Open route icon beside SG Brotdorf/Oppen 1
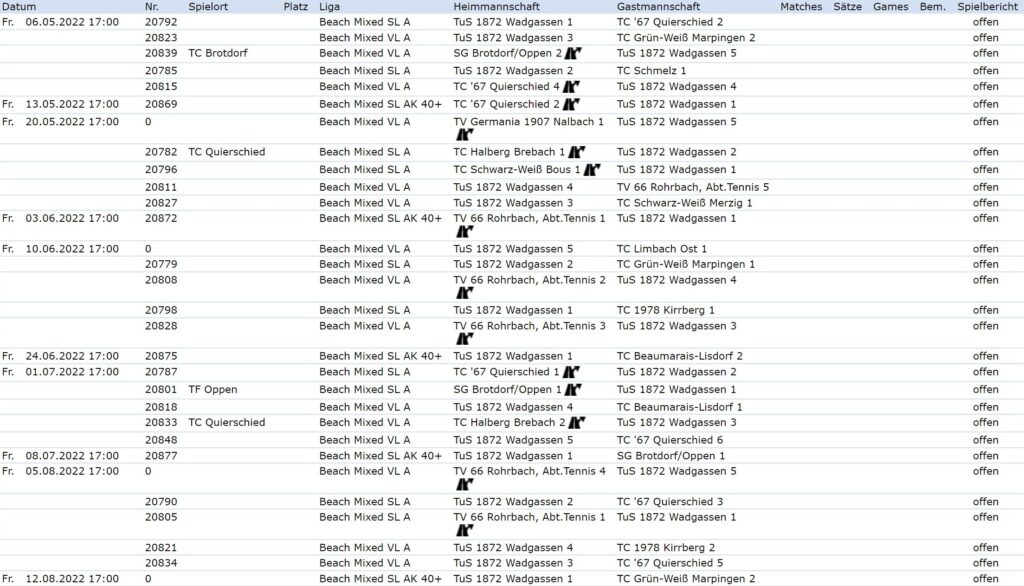 (x=573, y=390)
